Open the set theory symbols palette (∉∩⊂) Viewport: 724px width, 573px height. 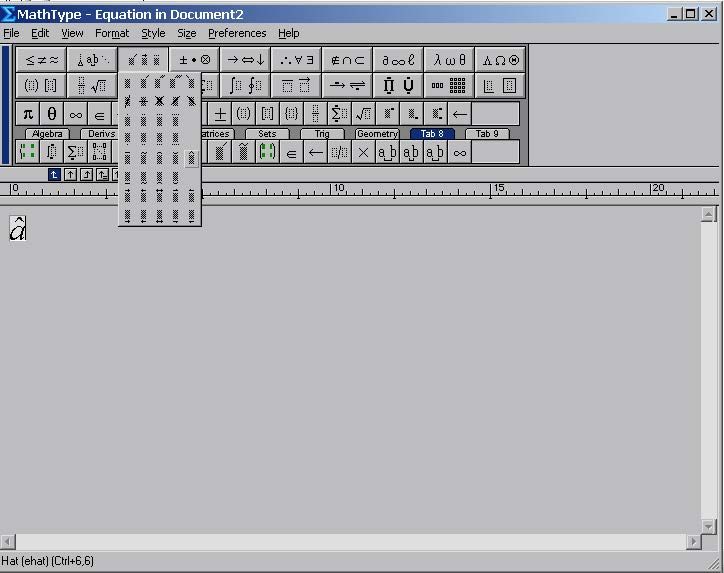point(347,60)
